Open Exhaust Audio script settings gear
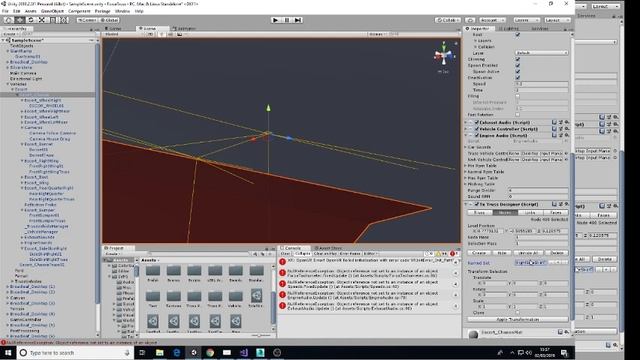 (x=567, y=122)
